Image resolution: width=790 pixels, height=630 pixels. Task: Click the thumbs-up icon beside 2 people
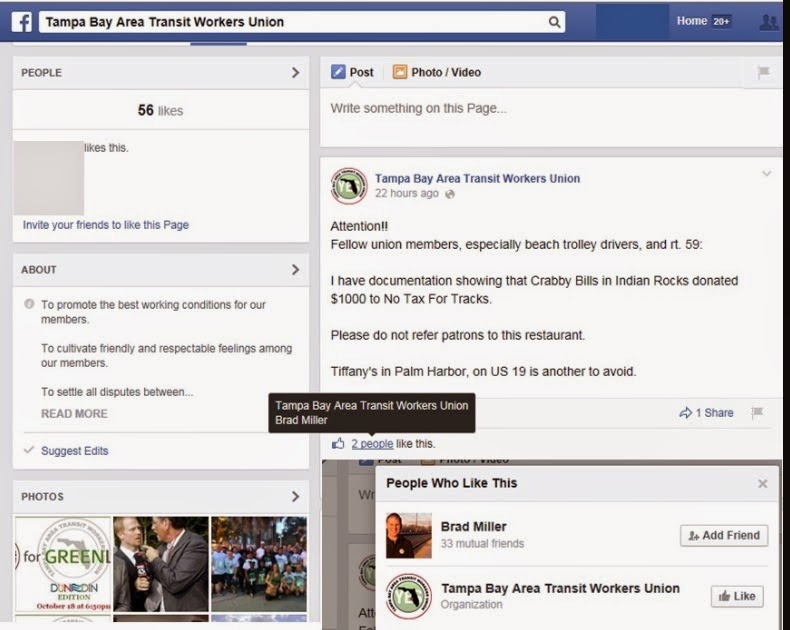[x=338, y=444]
